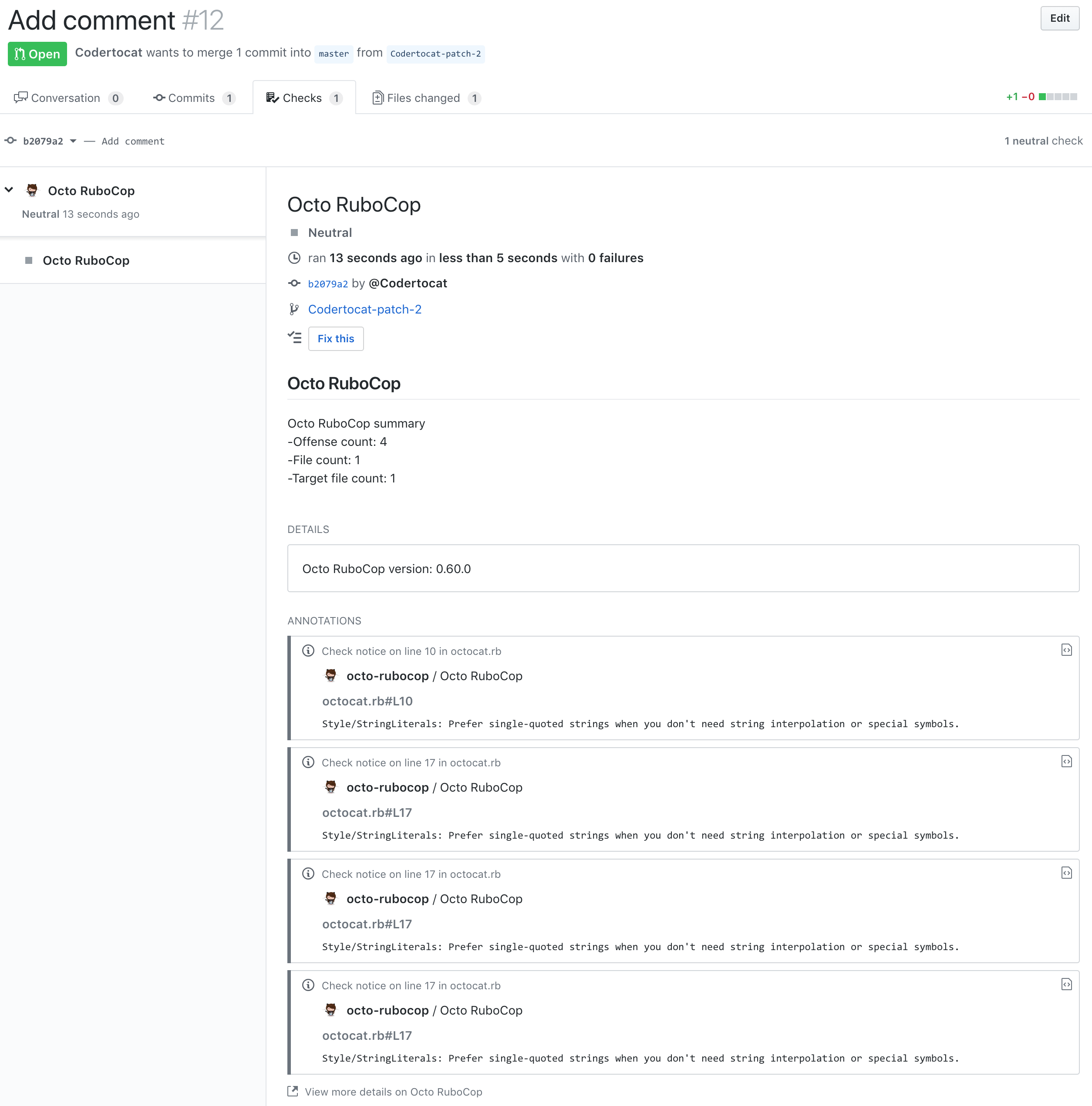Click the Files changed tab icon
This screenshot has height=1106, width=1092.
click(x=379, y=98)
